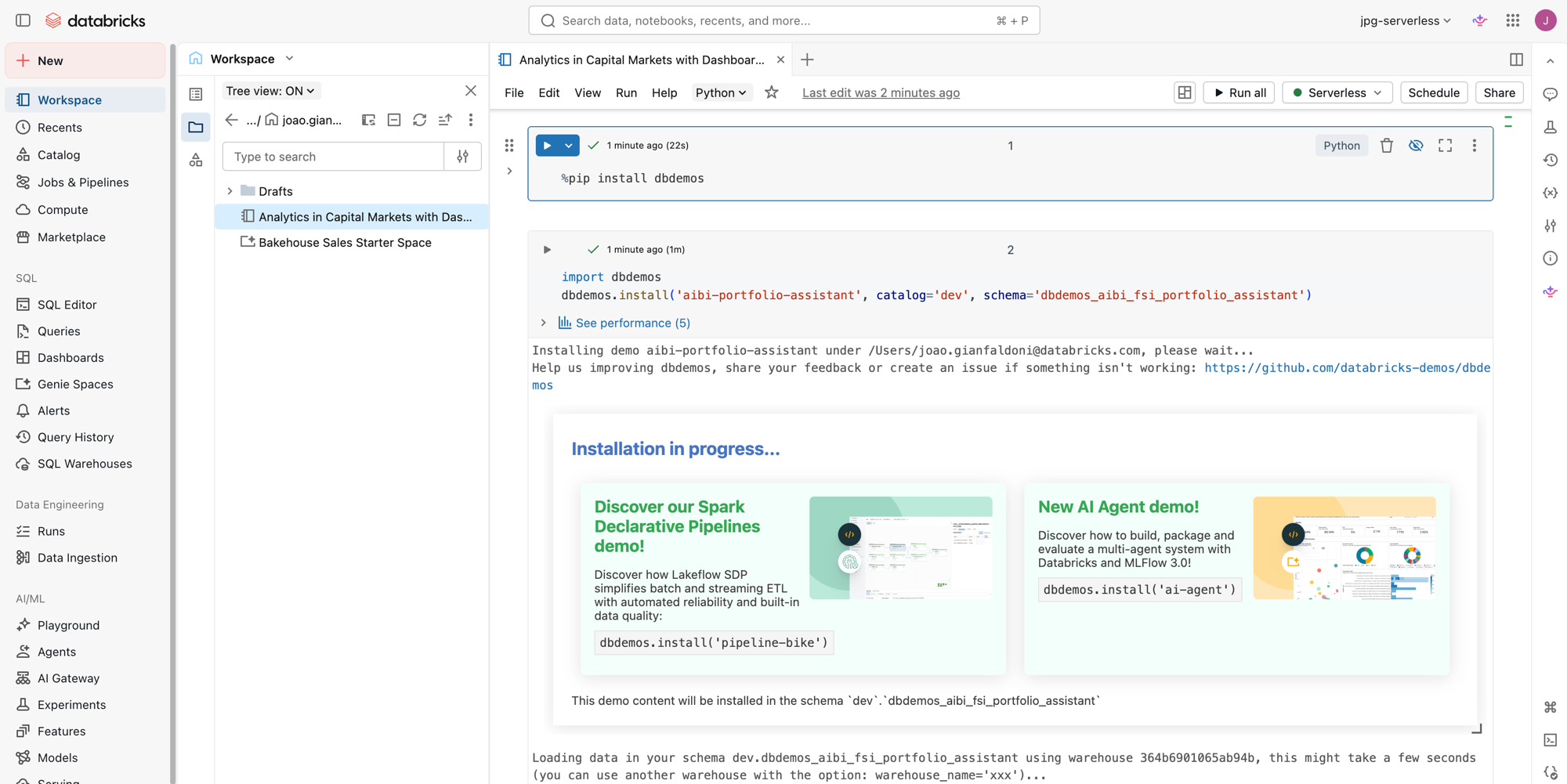The height and width of the screenshot is (784, 1567).
Task: Open run options dropdown for cell 1
Action: coord(569,146)
